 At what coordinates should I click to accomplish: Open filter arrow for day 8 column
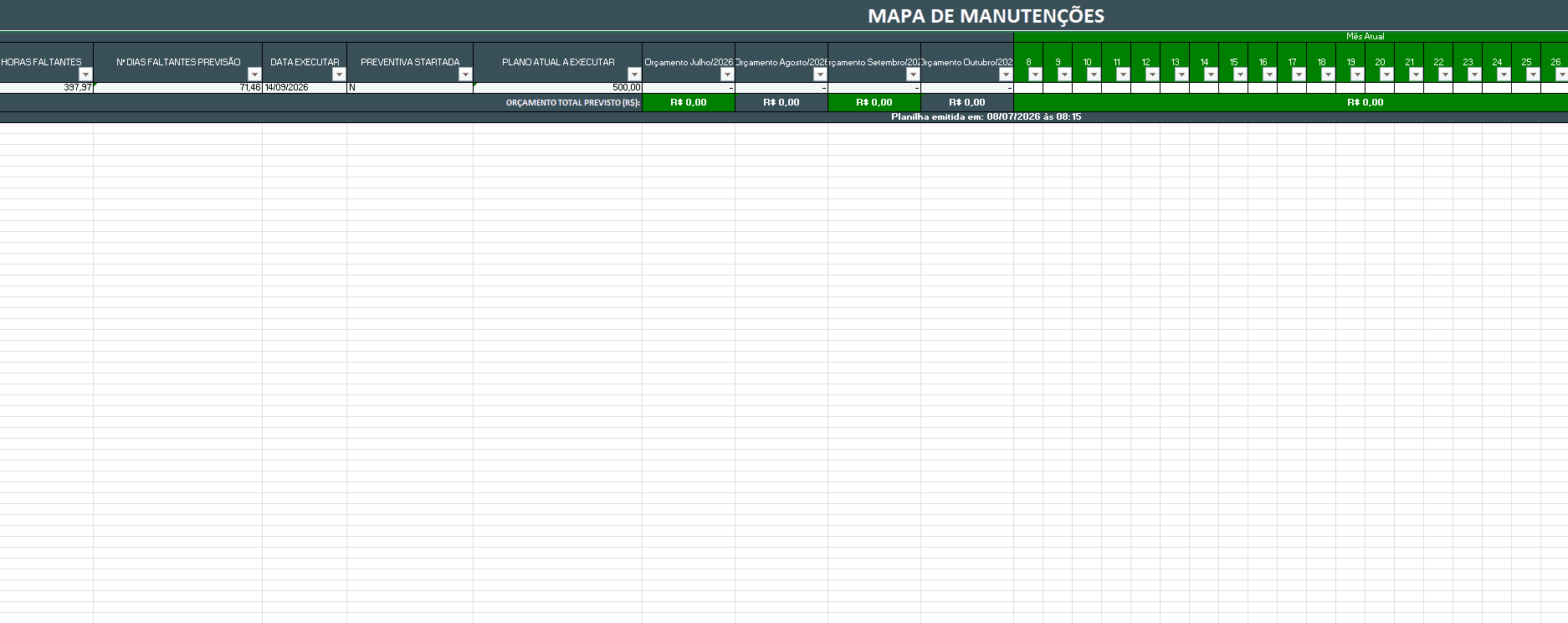(1035, 75)
